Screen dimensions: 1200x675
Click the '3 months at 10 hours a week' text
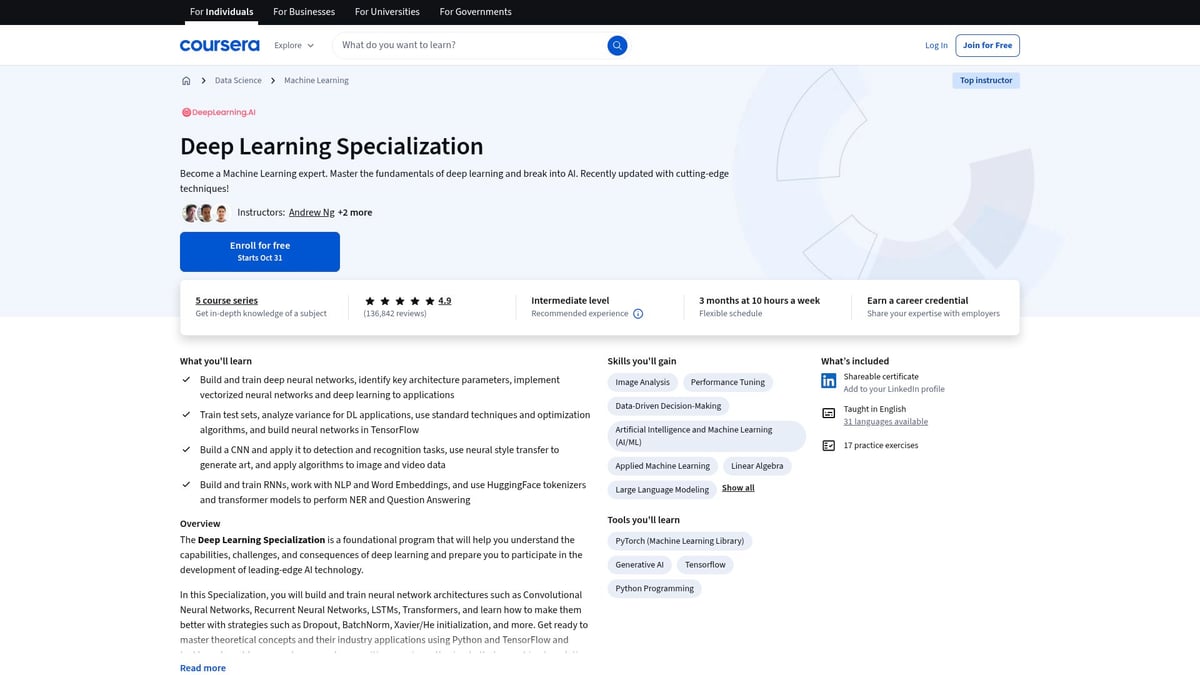[x=759, y=300]
